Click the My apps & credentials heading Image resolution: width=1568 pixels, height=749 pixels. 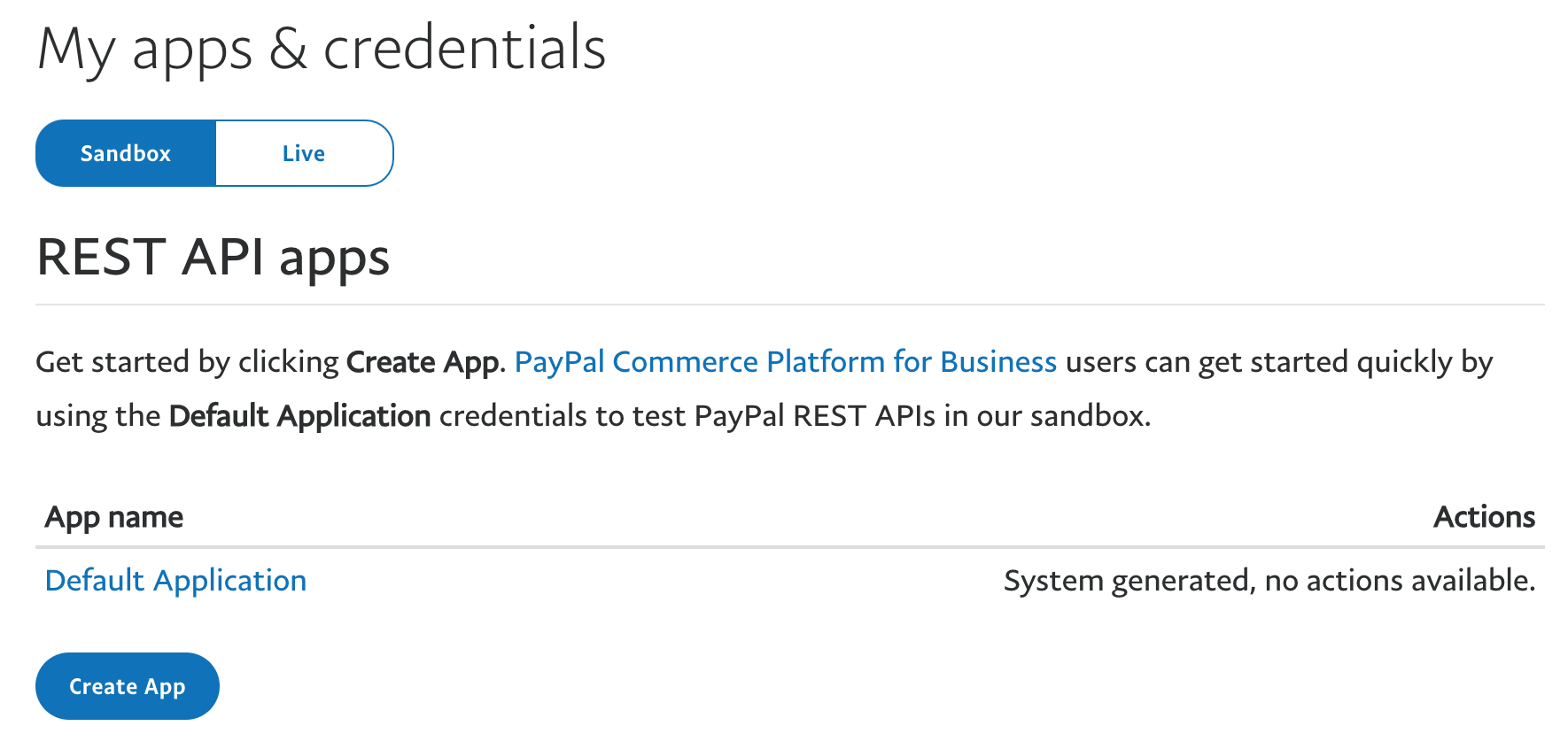point(322,49)
